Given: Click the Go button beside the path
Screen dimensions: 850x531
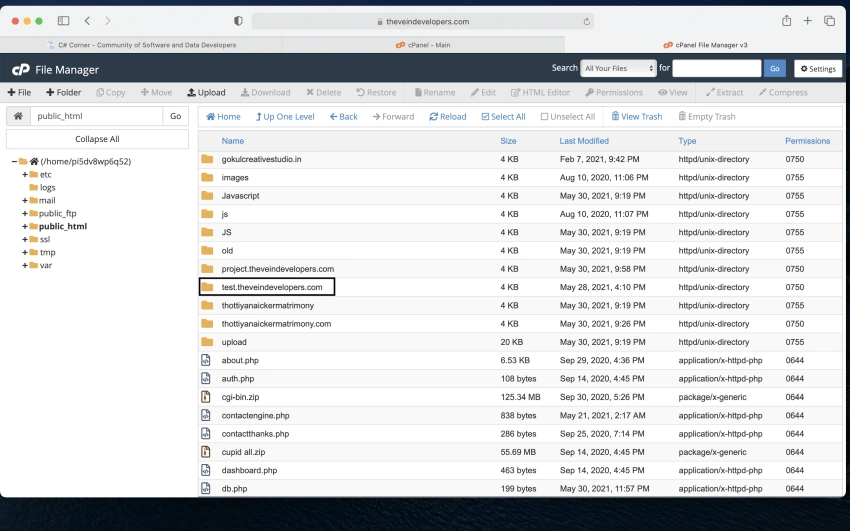Looking at the screenshot, I should click(176, 116).
